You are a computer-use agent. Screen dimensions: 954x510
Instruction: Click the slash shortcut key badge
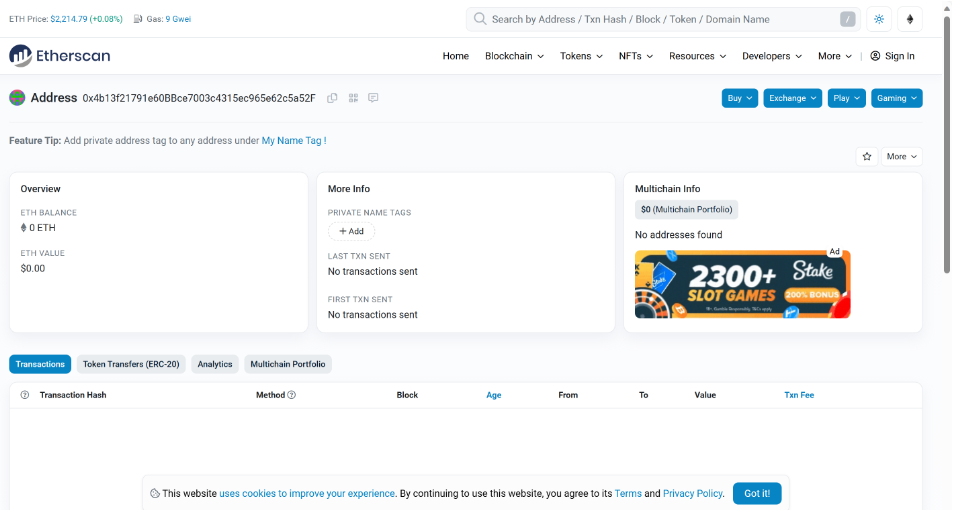848,19
